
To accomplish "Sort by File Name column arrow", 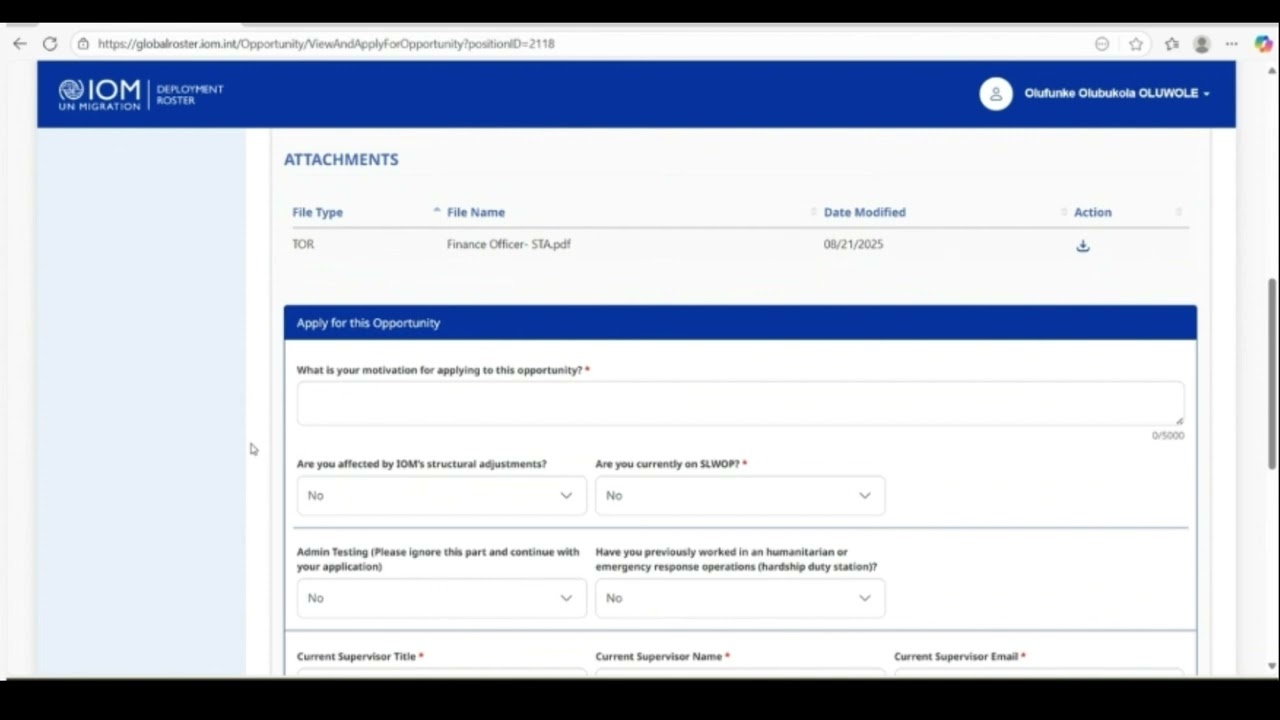I will (x=814, y=212).
